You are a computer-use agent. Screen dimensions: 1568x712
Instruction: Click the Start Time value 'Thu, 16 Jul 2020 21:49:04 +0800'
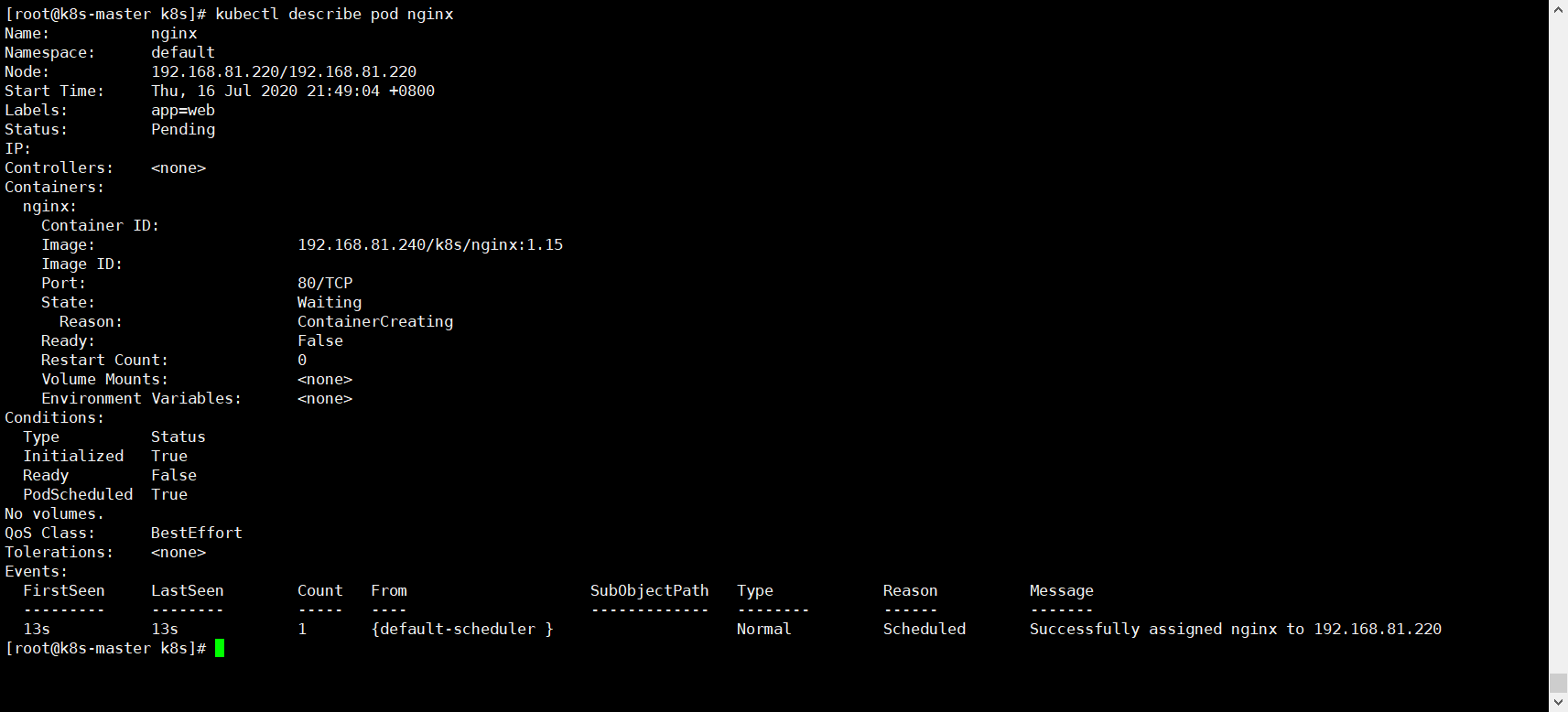tap(293, 91)
